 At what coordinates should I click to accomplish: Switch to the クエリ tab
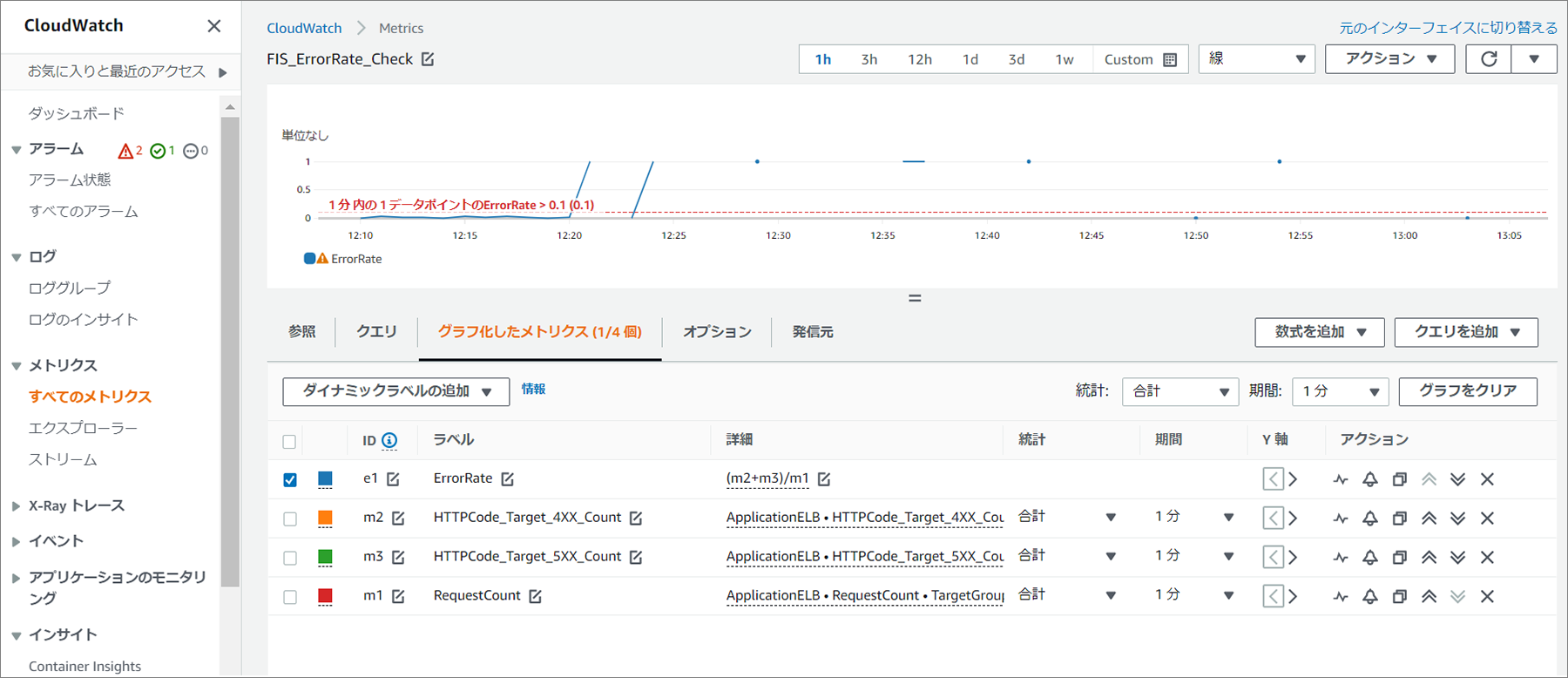click(376, 332)
